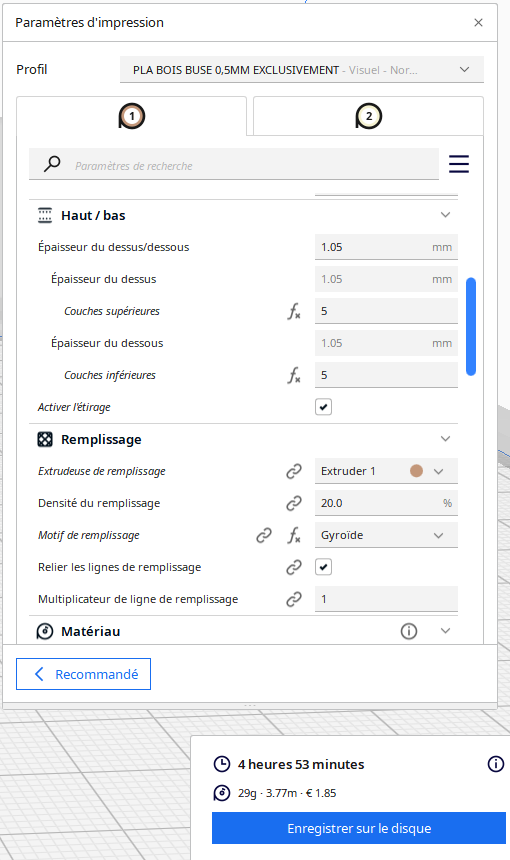
Task: Open the Motif de remplissage Gyroïde dropdown
Action: click(386, 535)
